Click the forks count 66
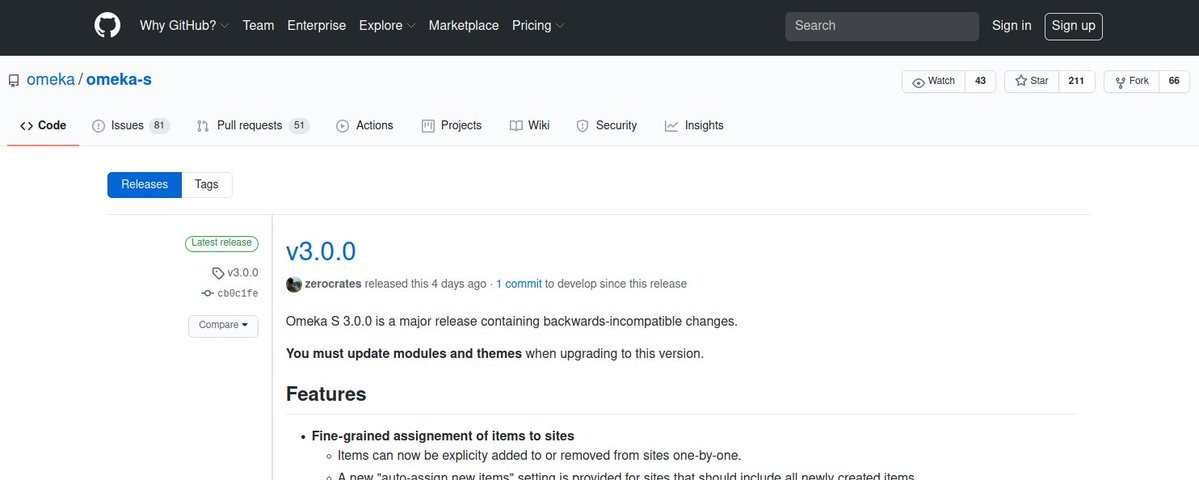This screenshot has height=480, width=1199. coord(1175,82)
